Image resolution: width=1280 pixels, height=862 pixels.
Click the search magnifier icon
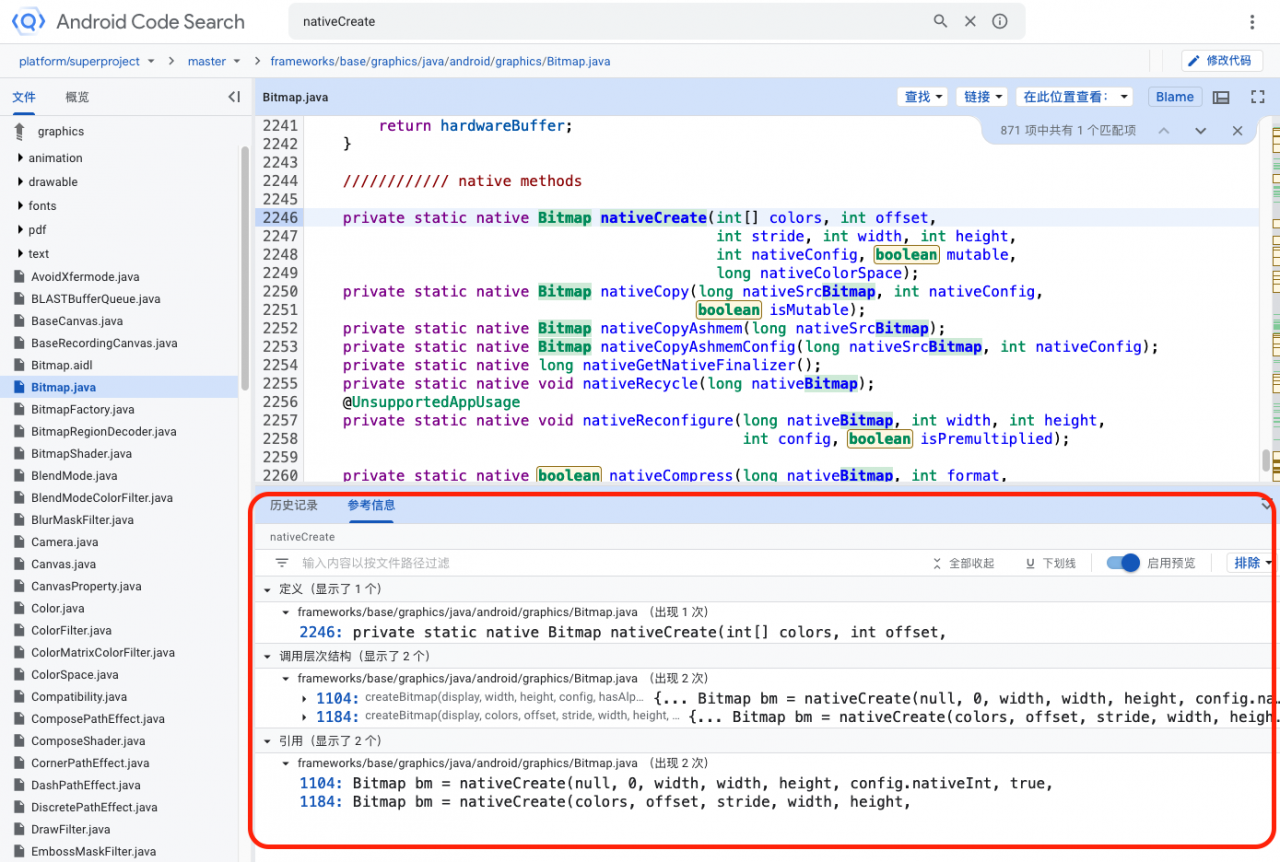click(x=940, y=21)
